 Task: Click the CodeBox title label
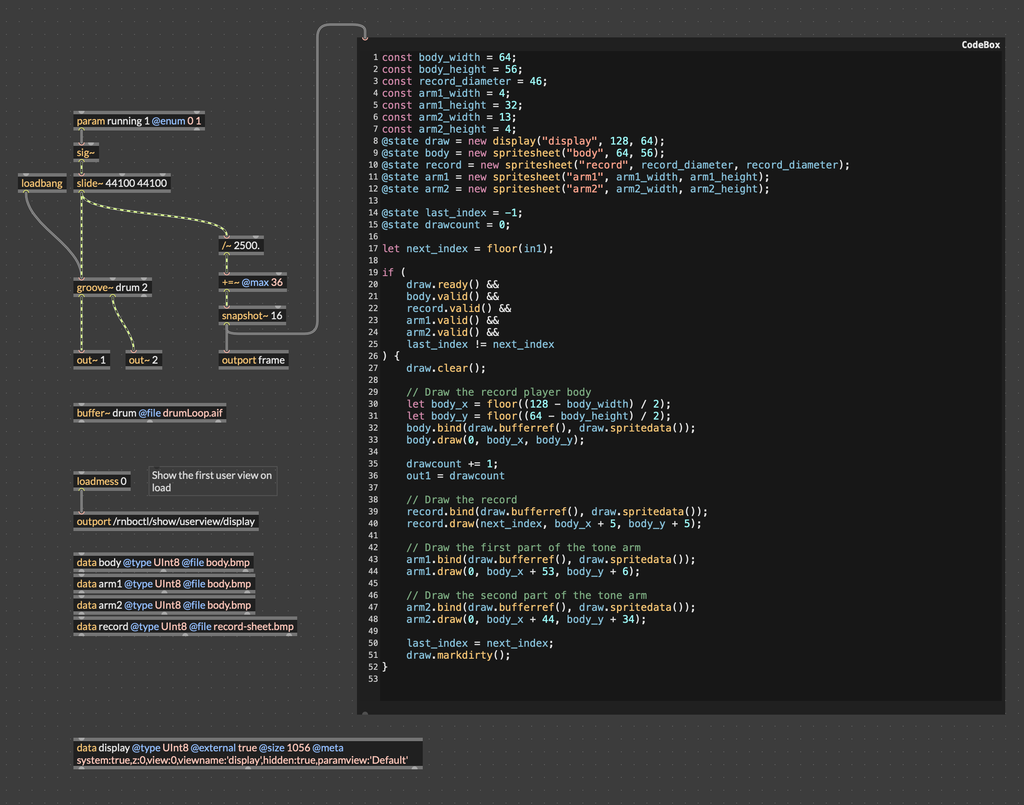coord(979,45)
